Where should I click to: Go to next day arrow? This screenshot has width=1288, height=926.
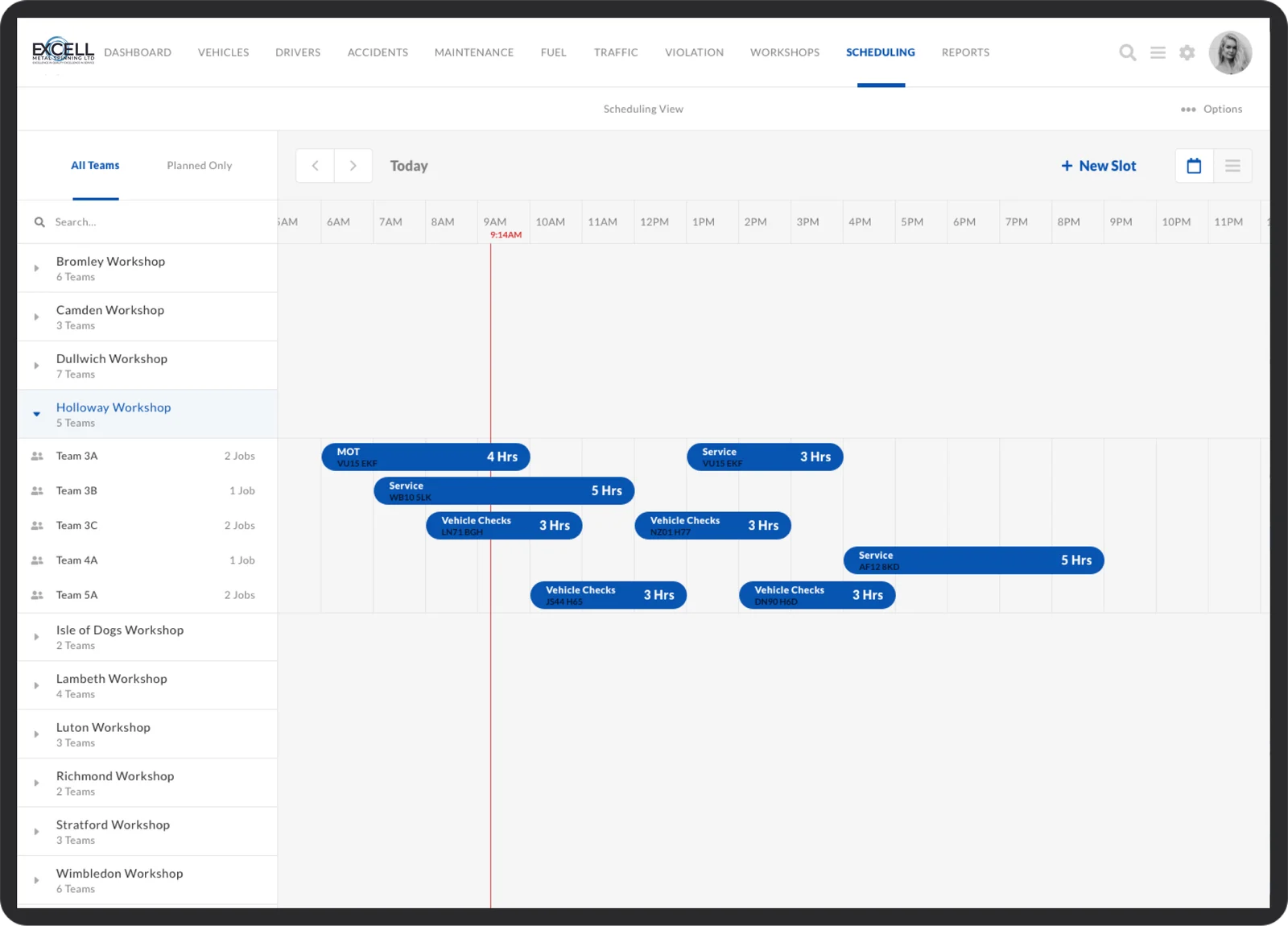[x=353, y=166]
